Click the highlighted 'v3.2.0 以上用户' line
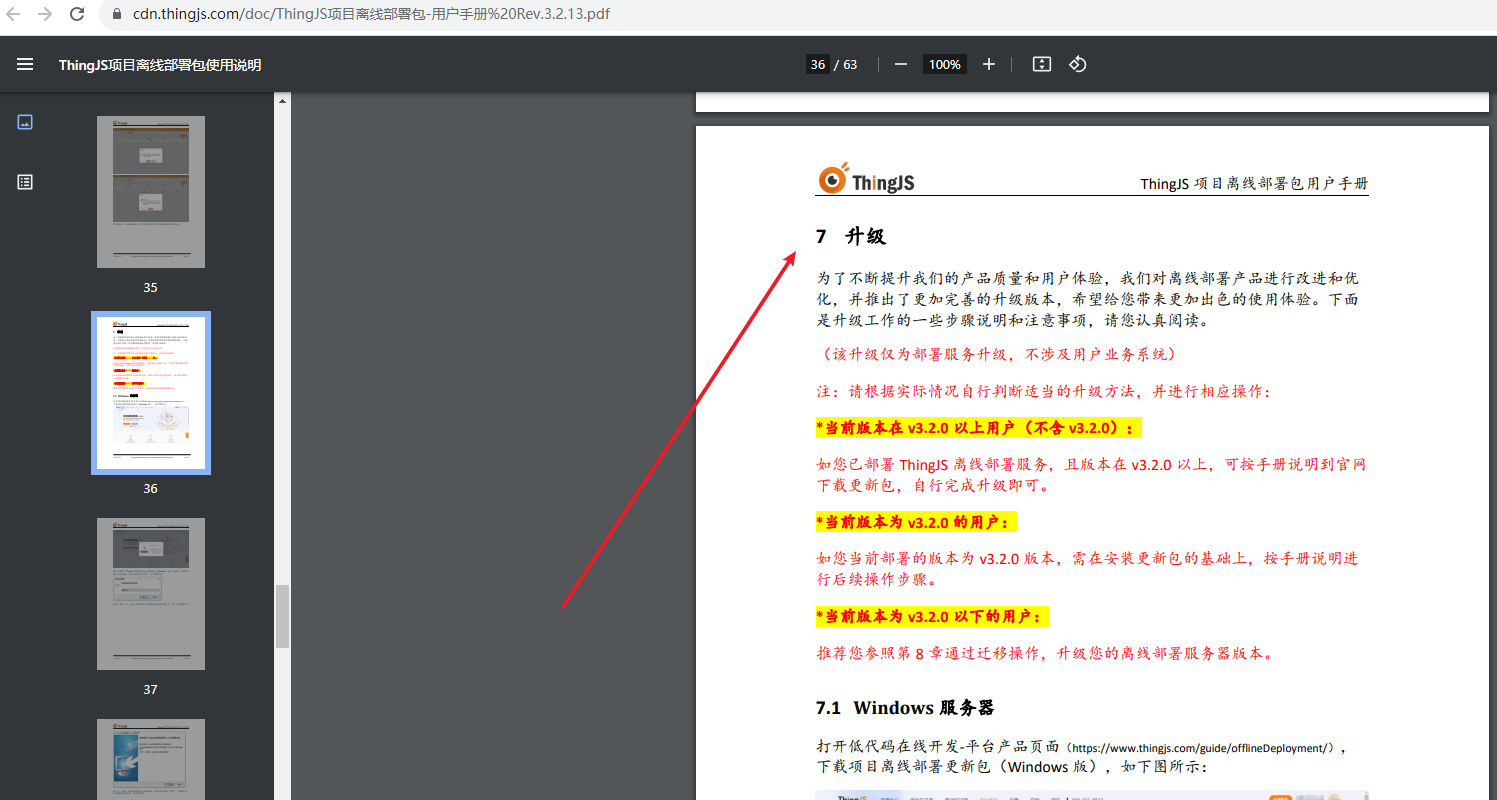The width and height of the screenshot is (1497, 800). (978, 428)
